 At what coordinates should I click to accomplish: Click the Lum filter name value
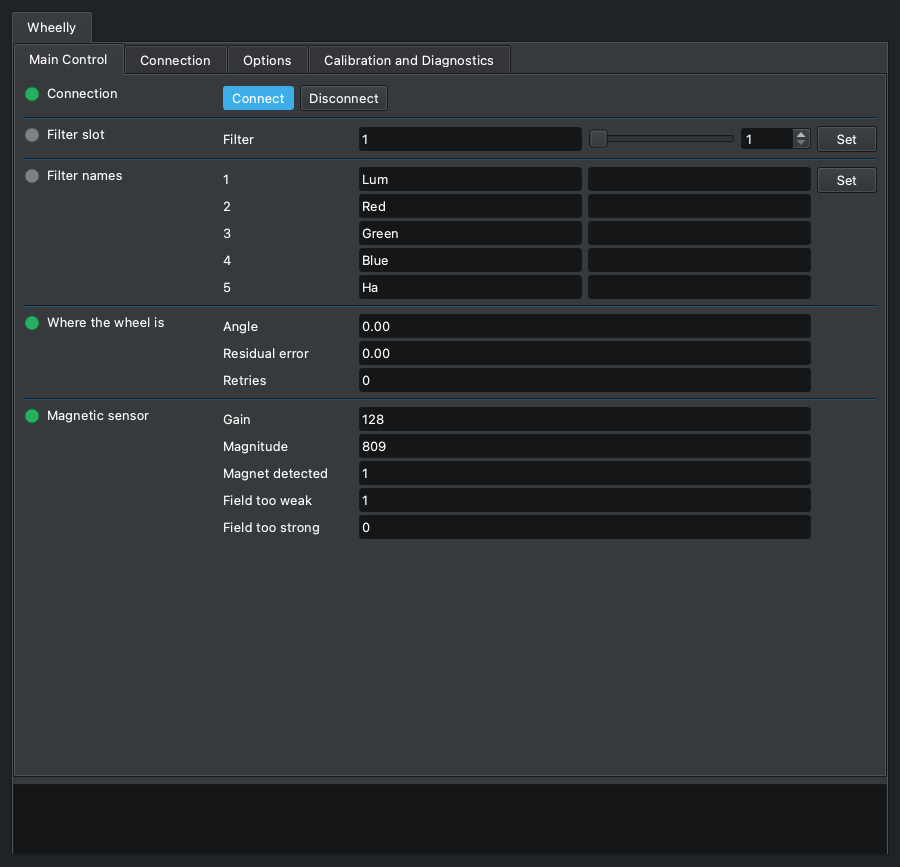pyautogui.click(x=470, y=180)
